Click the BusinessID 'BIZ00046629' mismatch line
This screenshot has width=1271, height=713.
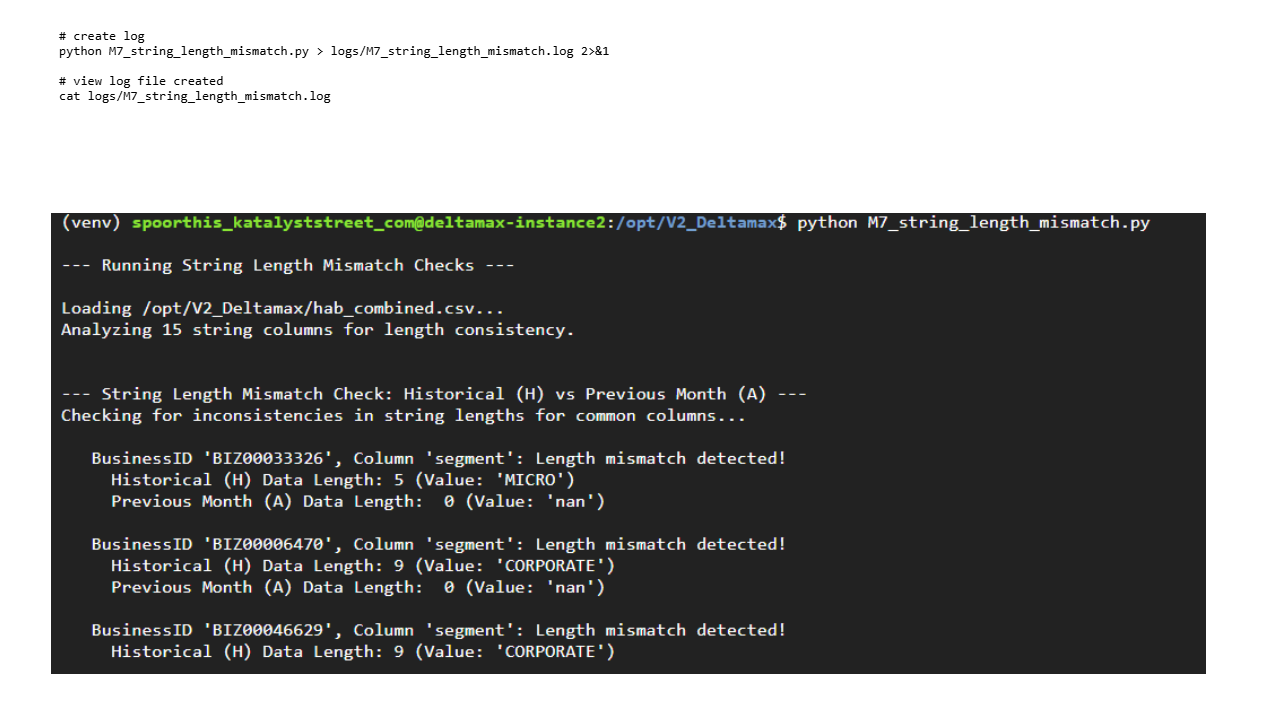[438, 630]
